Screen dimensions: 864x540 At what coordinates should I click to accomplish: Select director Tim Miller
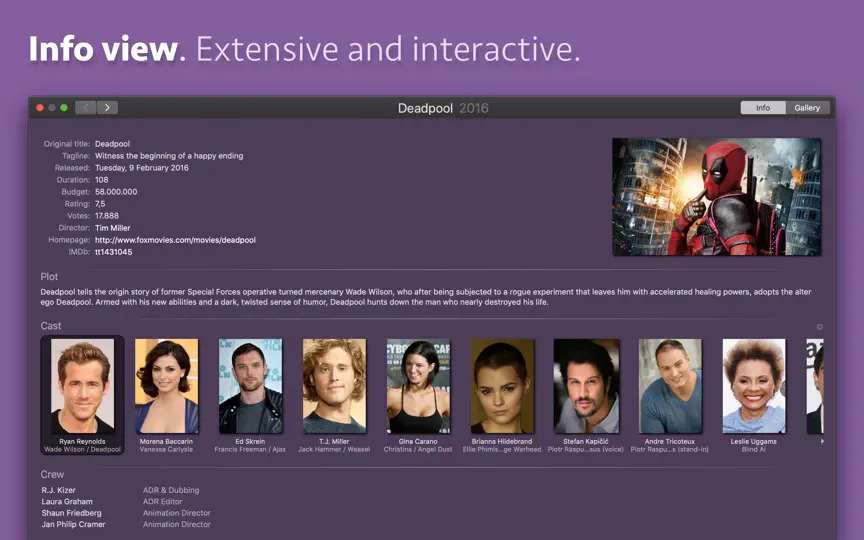click(112, 228)
